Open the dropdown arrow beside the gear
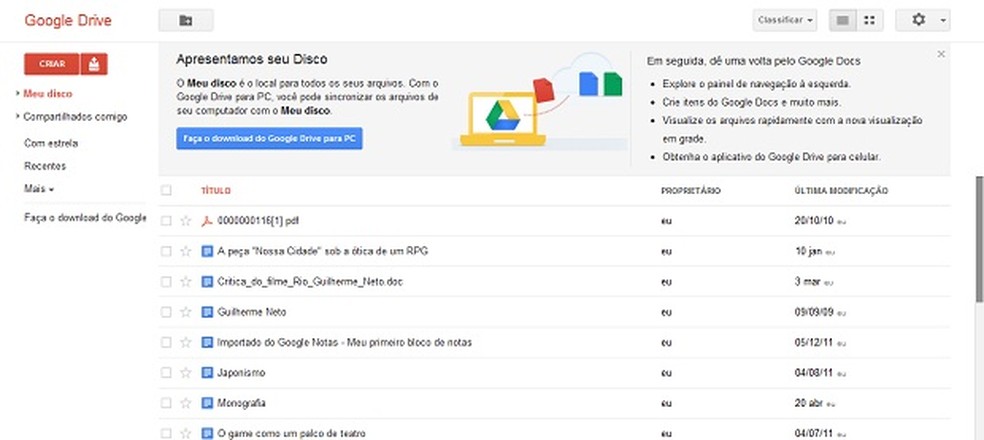984x440 pixels. pyautogui.click(x=943, y=21)
